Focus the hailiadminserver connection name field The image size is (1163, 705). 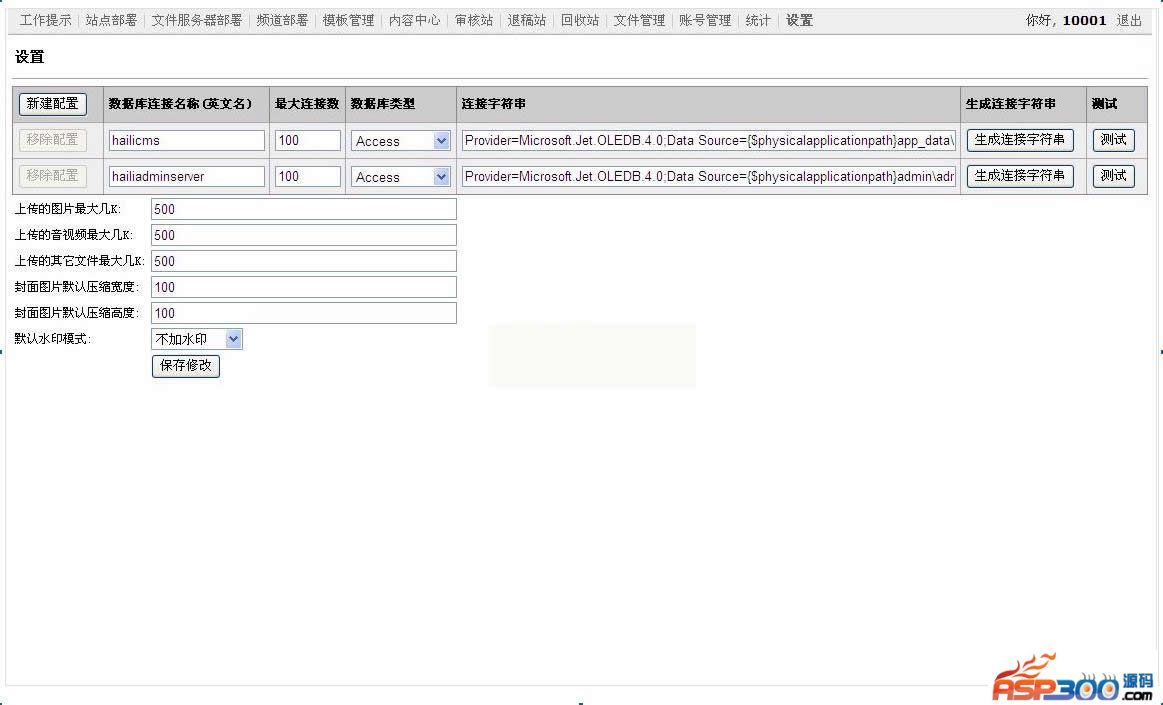click(186, 176)
